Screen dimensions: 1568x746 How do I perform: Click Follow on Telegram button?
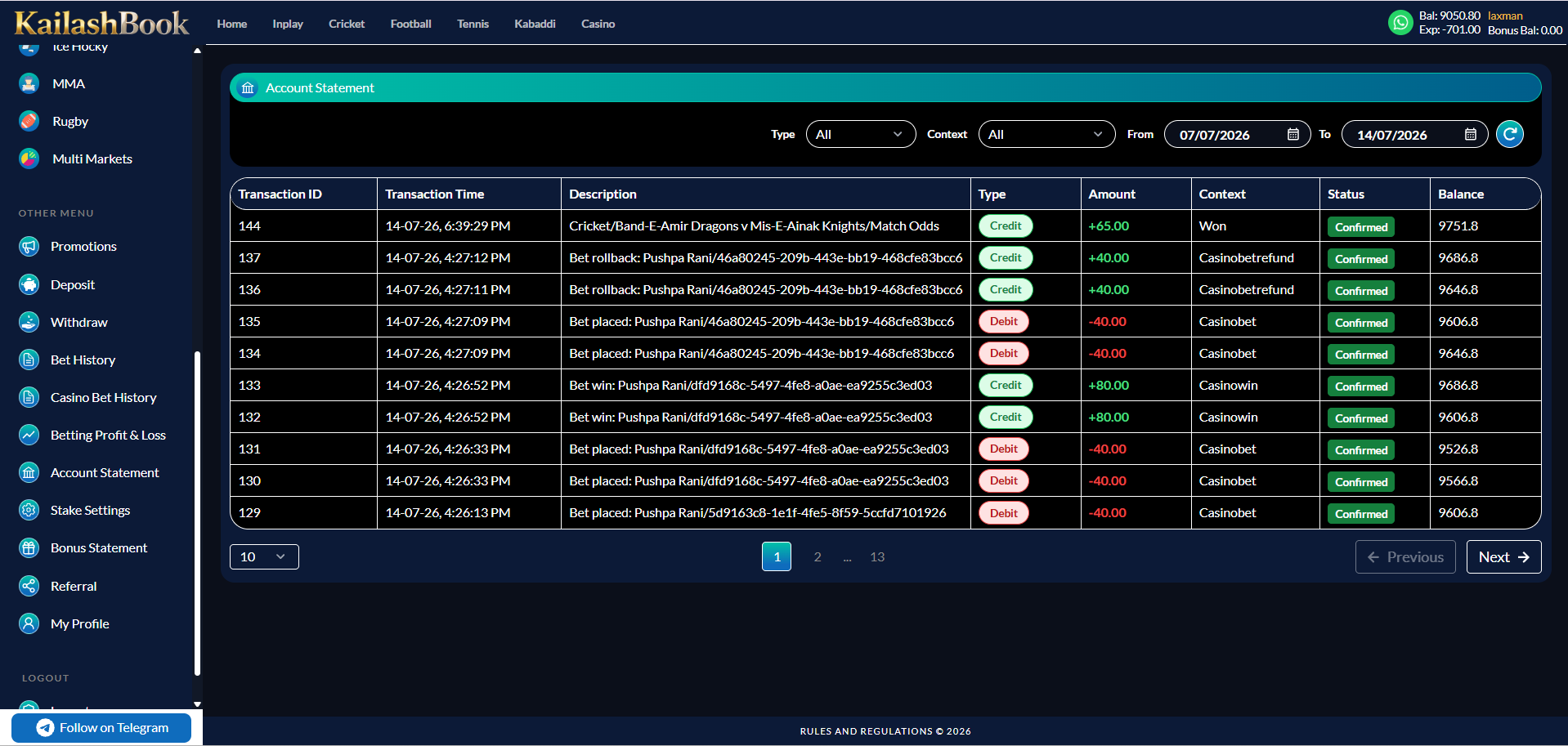coord(101,727)
